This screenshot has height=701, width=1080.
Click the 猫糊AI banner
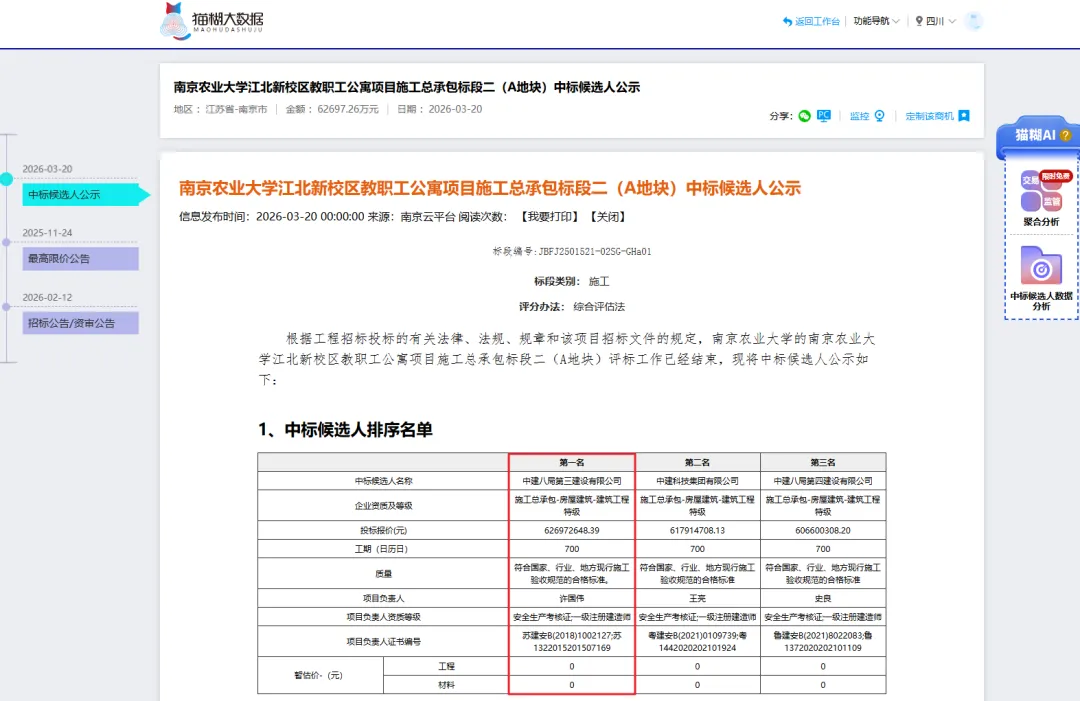click(x=1040, y=136)
